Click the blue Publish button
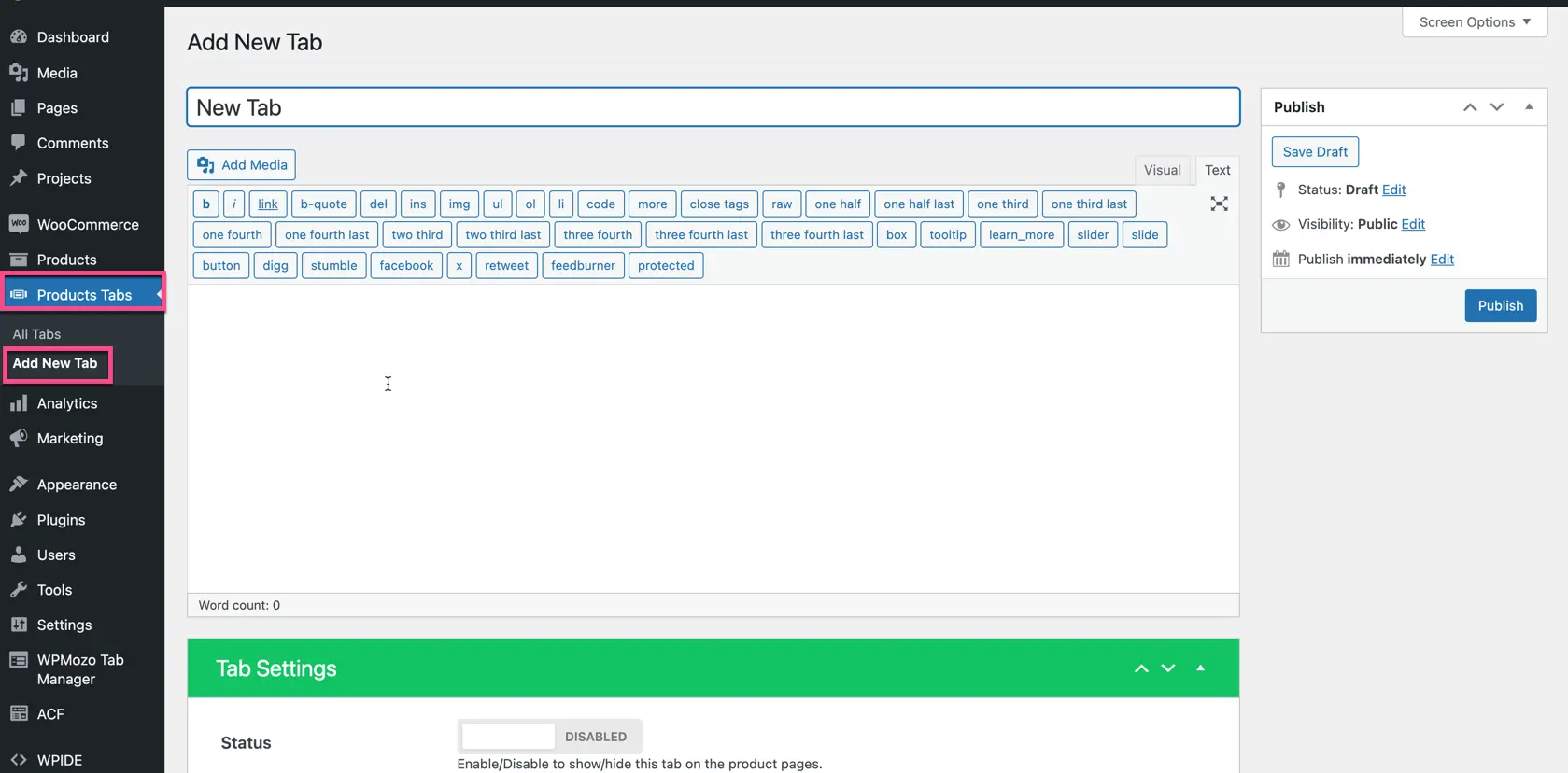Viewport: 1568px width, 773px height. click(1500, 306)
